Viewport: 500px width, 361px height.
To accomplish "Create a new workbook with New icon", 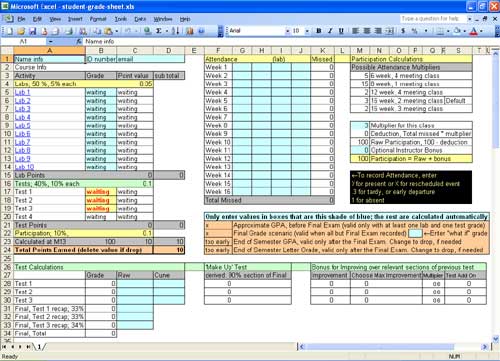I will point(9,31).
